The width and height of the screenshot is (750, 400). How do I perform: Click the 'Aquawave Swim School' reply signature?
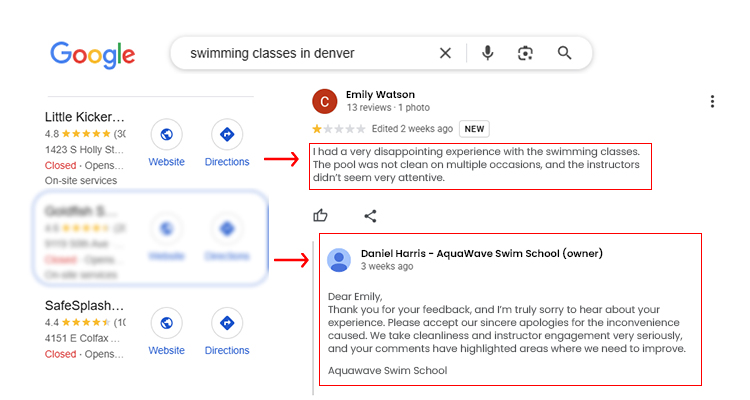click(387, 370)
